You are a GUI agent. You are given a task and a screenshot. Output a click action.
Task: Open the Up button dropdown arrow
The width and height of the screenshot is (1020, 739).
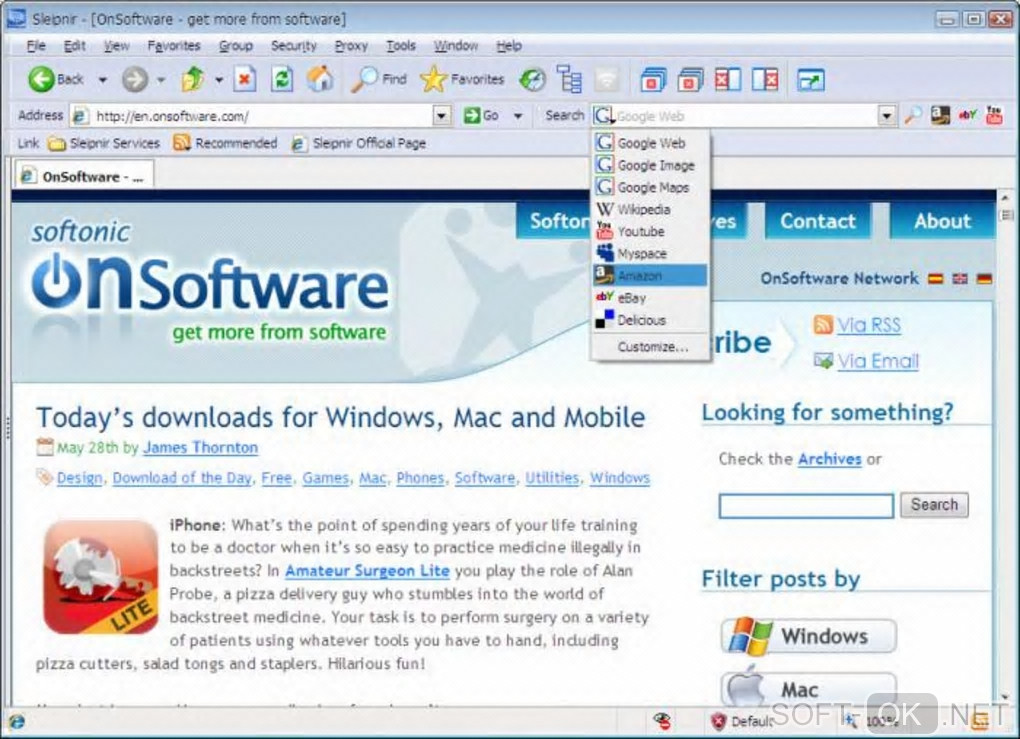tap(219, 80)
